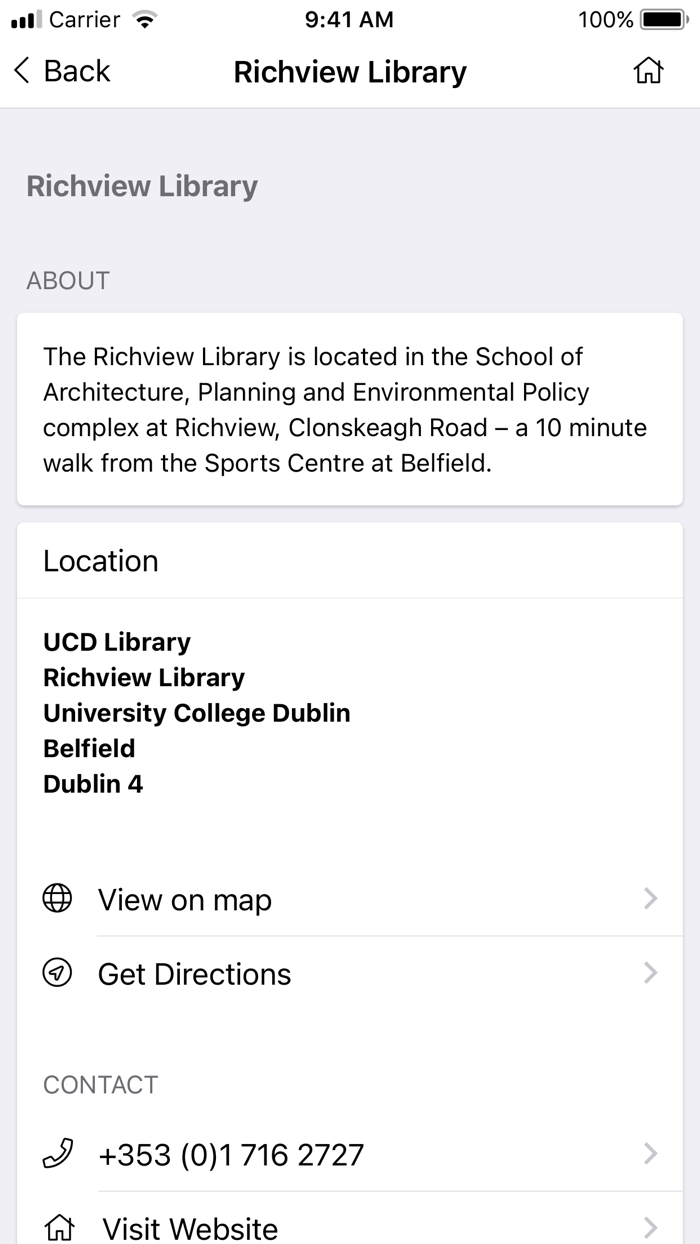
Task: Select the globe icon beside View on map
Action: click(x=57, y=898)
